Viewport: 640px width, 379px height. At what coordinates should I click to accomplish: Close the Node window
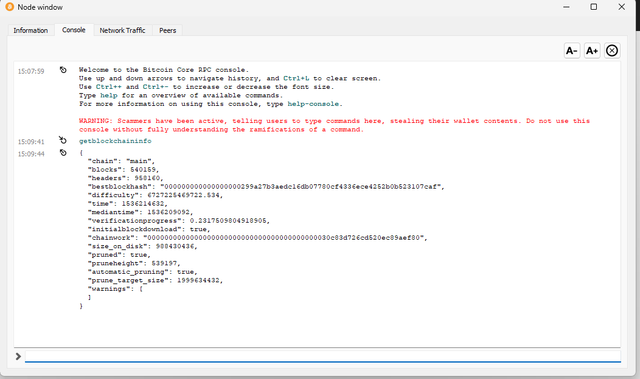pyautogui.click(x=622, y=7)
